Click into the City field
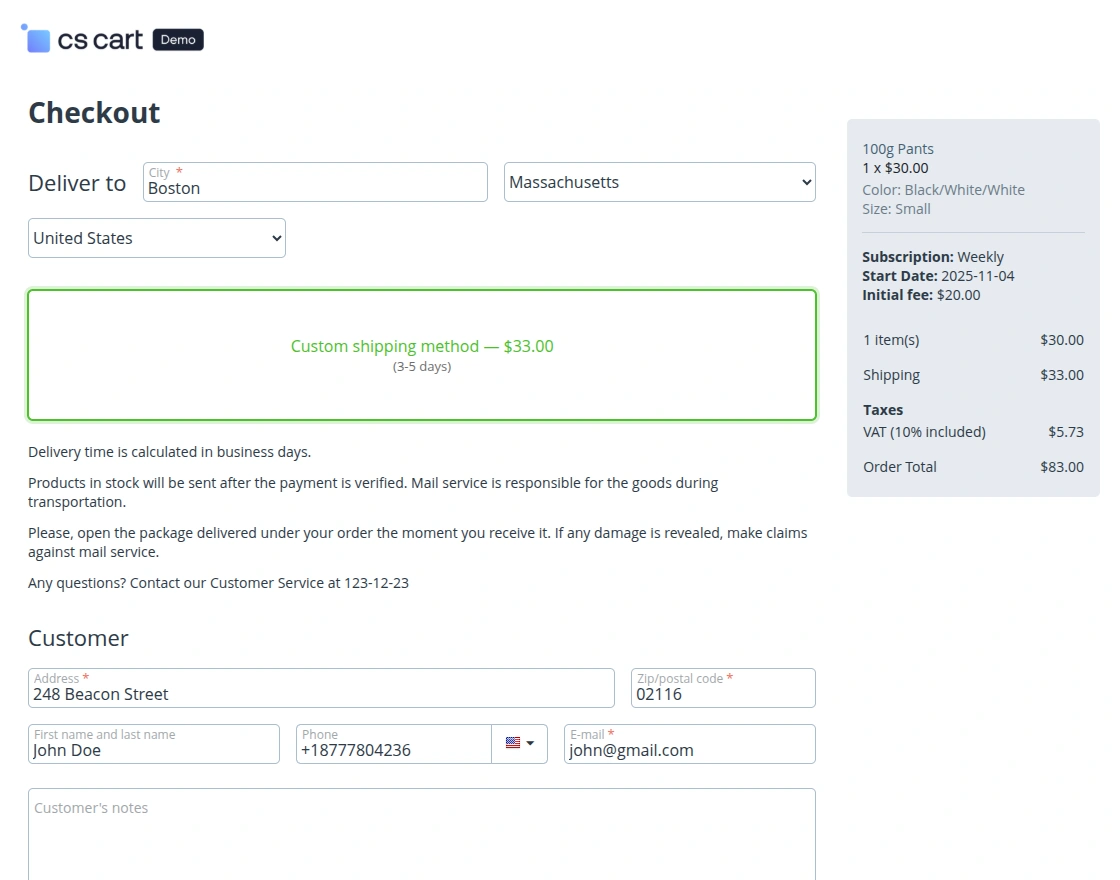1120x880 pixels. click(x=315, y=187)
